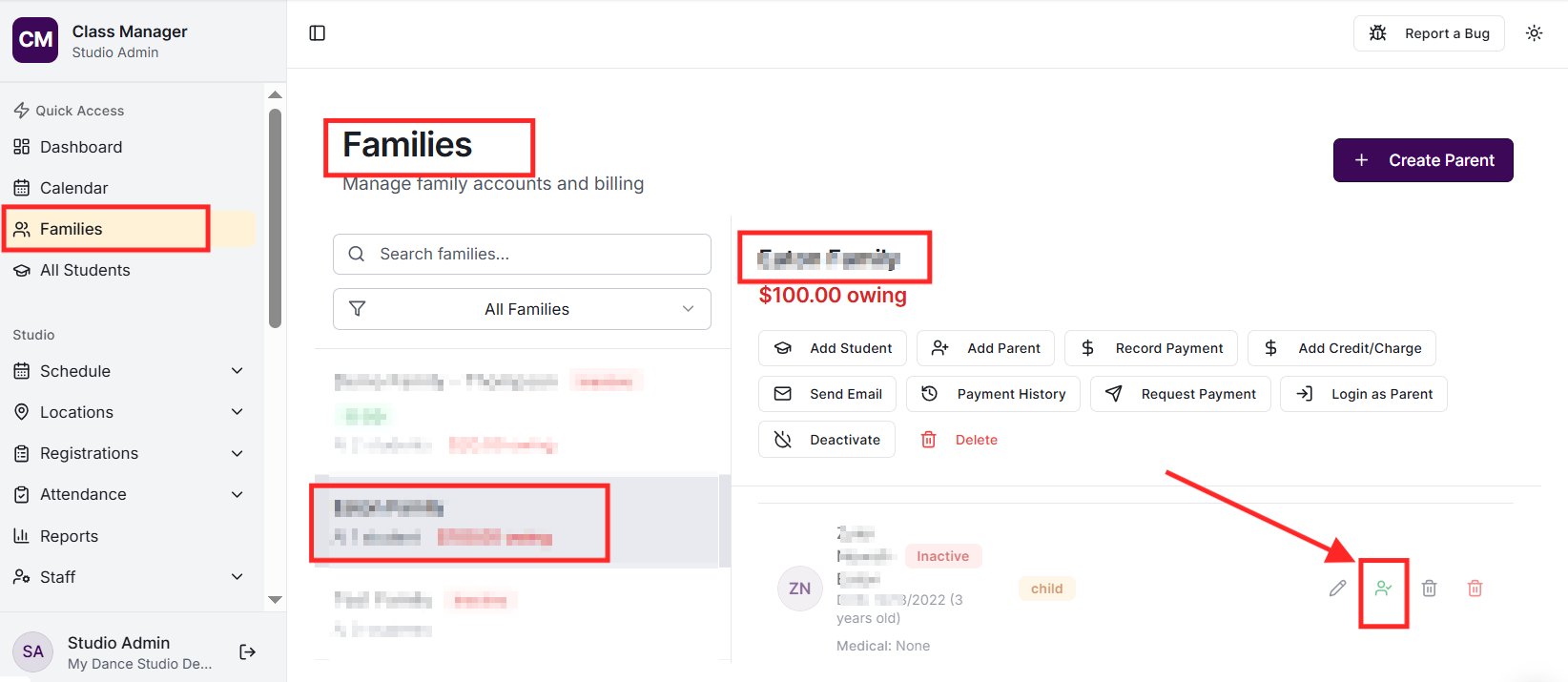Click the Deactivate family button
Image resolution: width=1568 pixels, height=682 pixels.
point(827,440)
